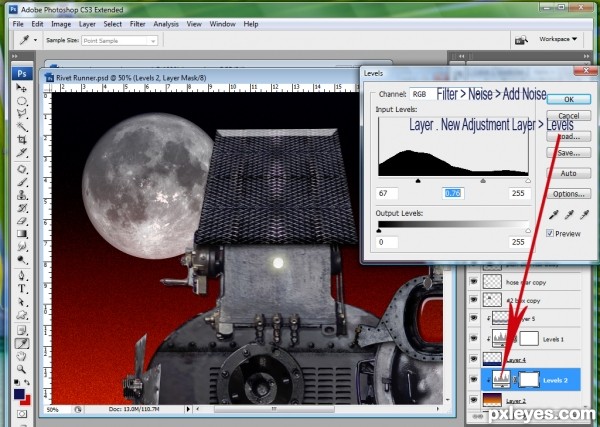The image size is (600, 427).
Task: Open the Analysis menu
Action: tap(166, 24)
